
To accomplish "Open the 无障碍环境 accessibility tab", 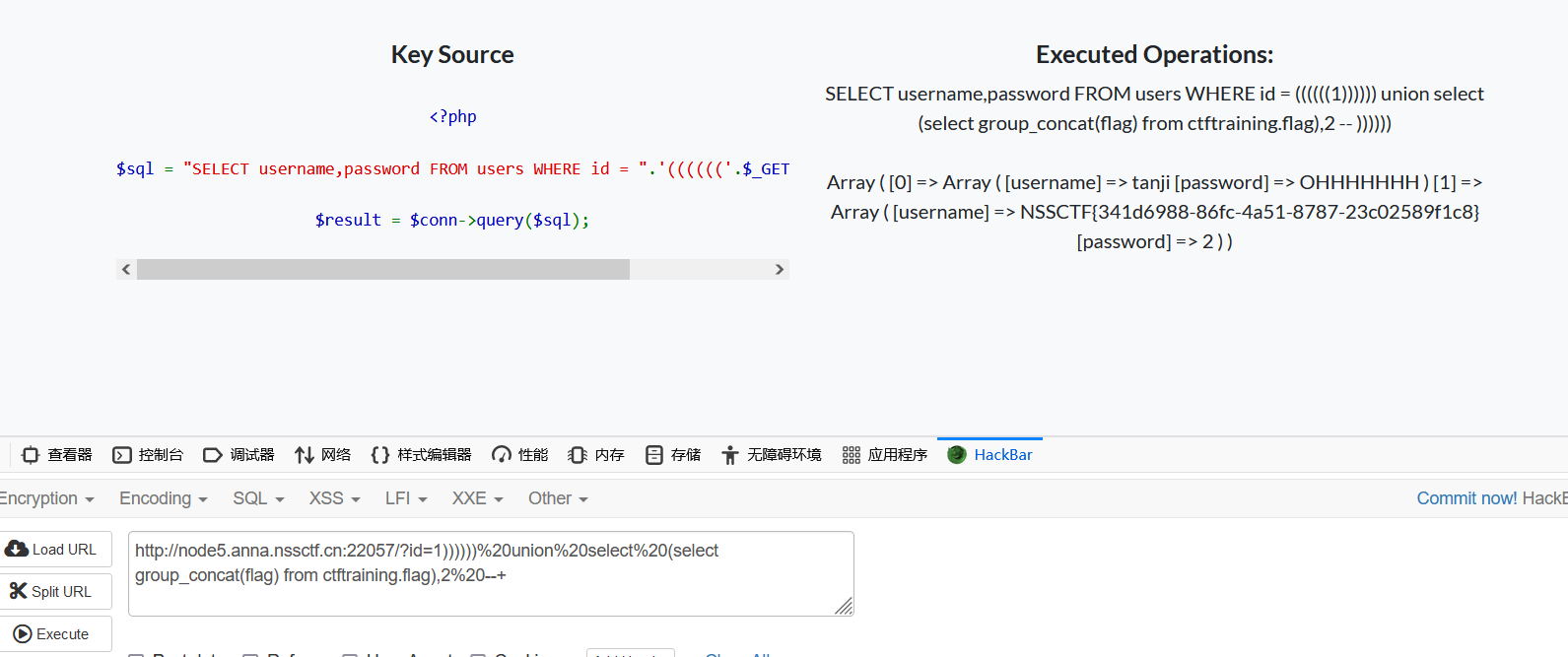I will coord(771,455).
